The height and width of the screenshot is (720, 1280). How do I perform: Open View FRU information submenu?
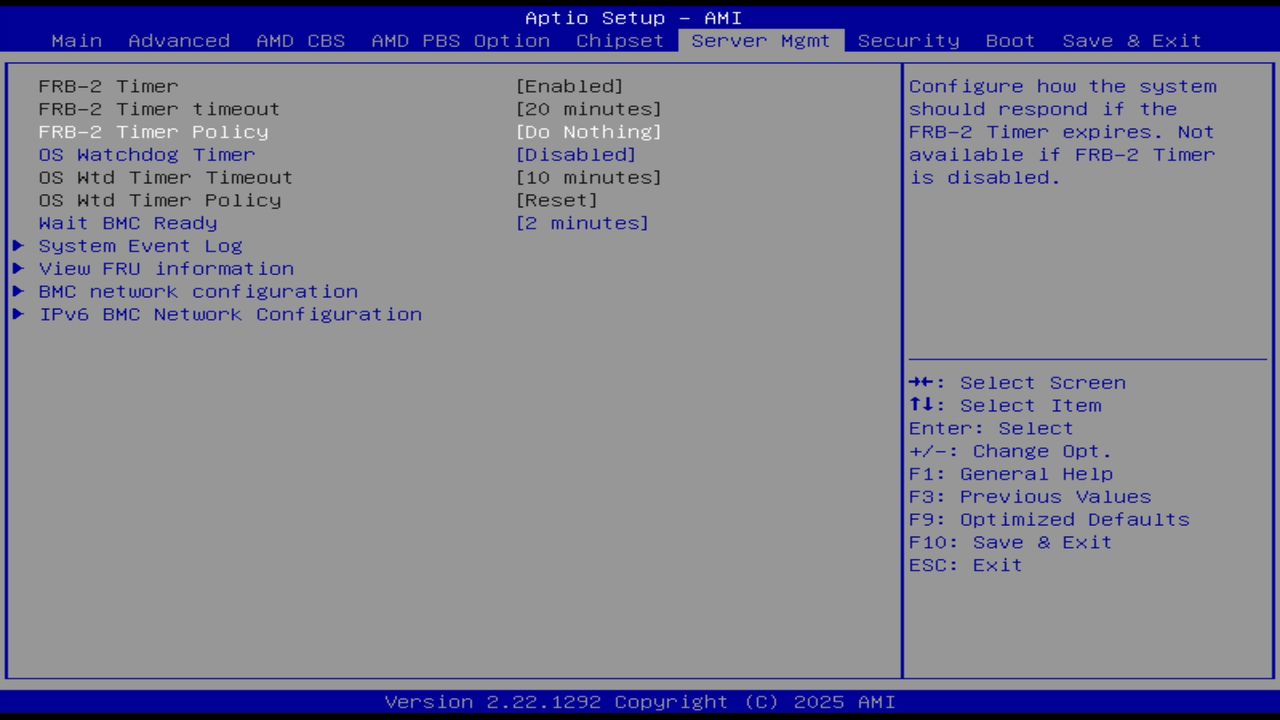tap(166, 269)
